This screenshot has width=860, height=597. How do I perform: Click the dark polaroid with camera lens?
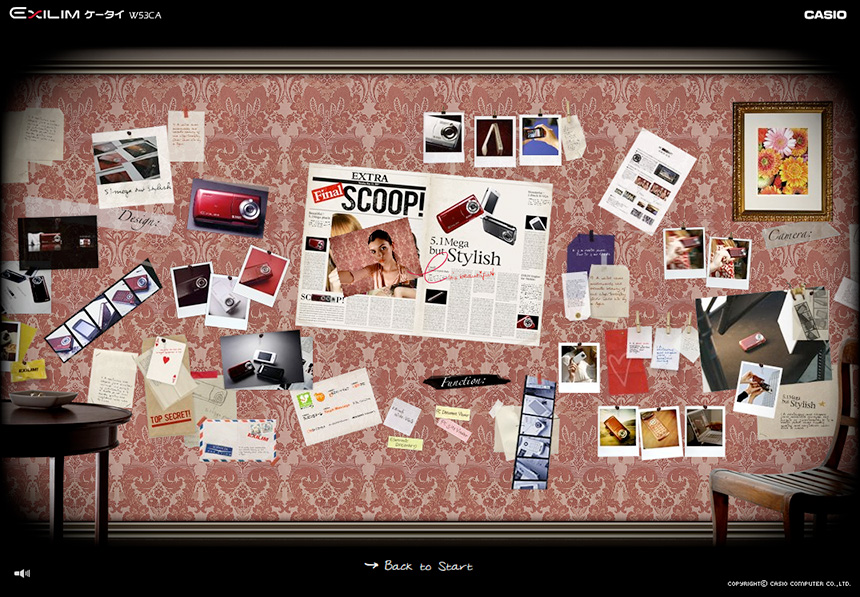pos(191,290)
